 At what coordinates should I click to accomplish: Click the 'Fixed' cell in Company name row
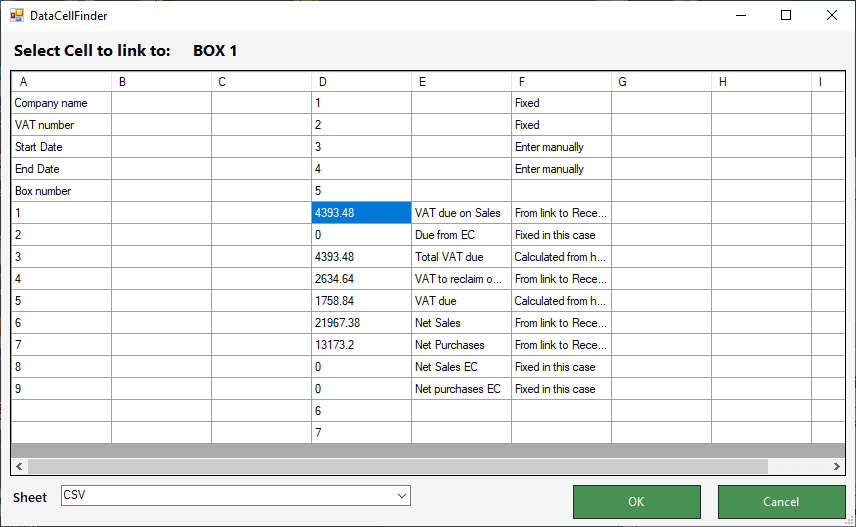[561, 103]
